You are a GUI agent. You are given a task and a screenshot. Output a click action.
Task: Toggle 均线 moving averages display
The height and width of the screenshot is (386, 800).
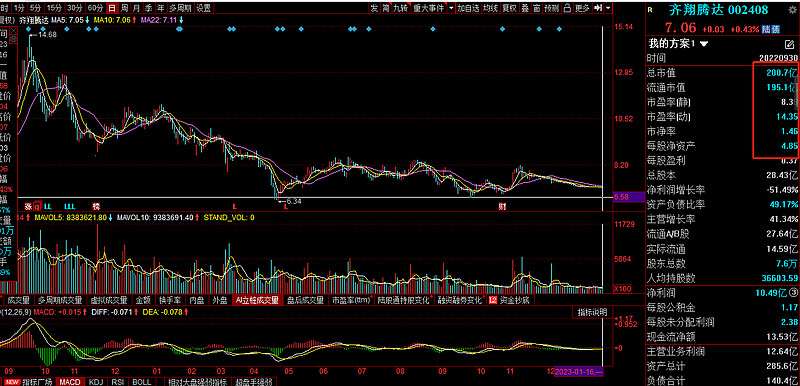tap(491, 8)
